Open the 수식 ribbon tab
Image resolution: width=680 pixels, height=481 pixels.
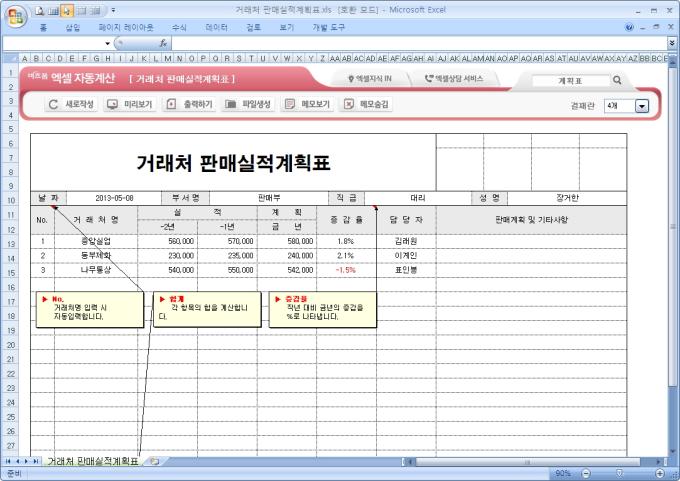[179, 27]
